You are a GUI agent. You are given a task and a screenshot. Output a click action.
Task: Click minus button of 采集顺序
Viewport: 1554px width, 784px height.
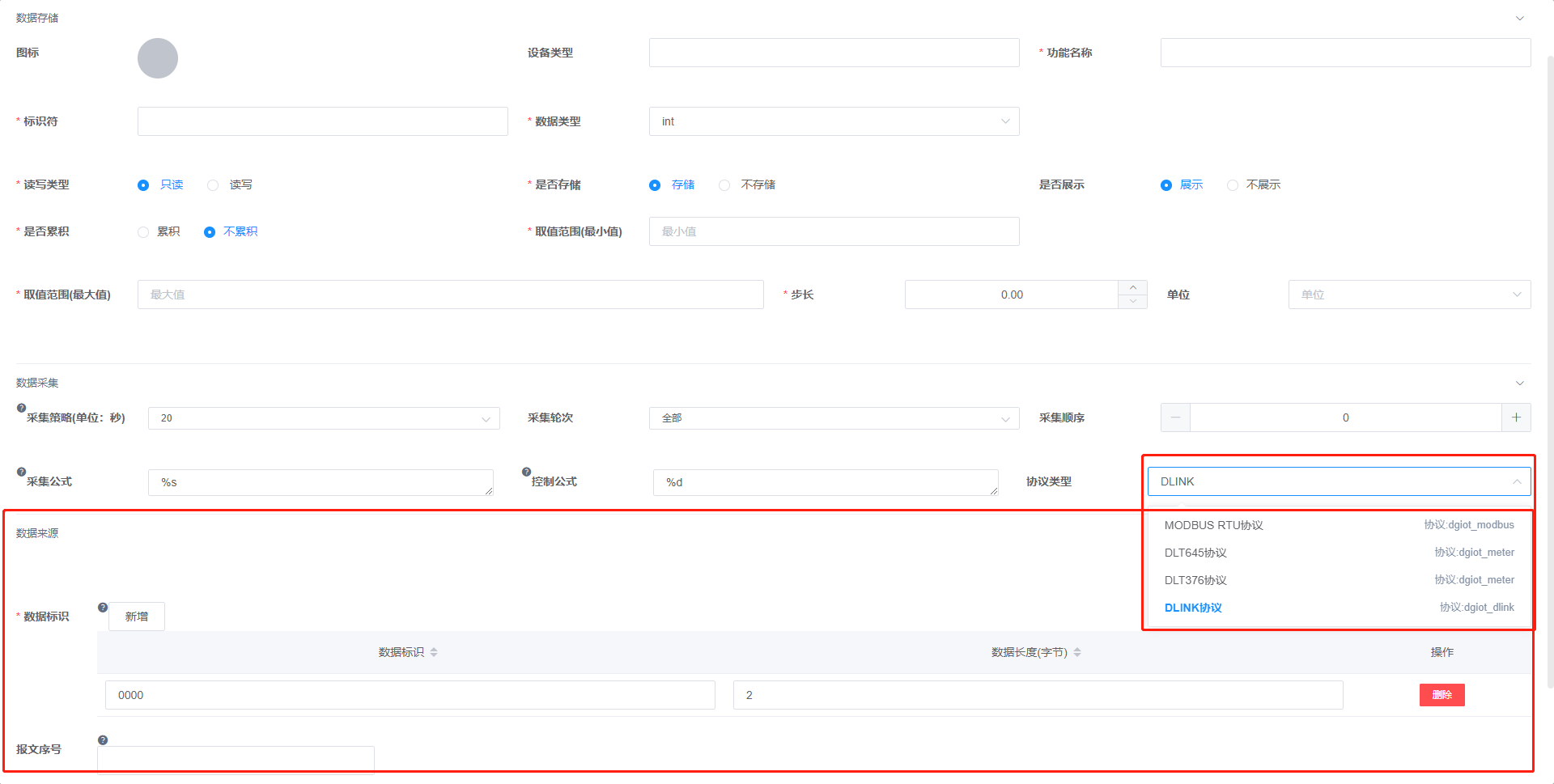[x=1176, y=417]
